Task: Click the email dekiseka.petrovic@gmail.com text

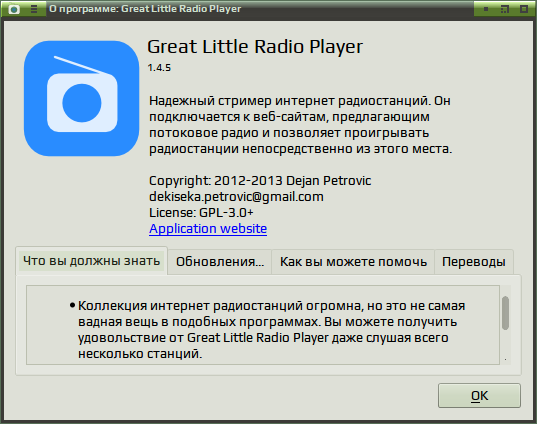Action: pos(236,197)
